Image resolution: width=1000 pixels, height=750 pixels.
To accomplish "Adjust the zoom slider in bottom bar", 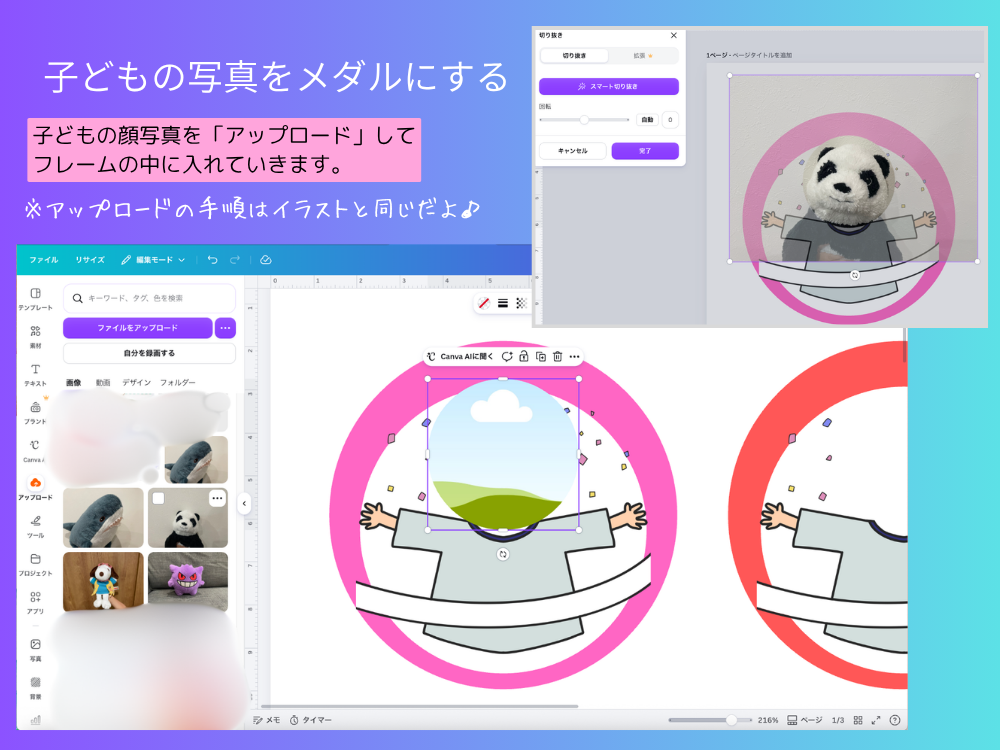I will click(x=710, y=720).
